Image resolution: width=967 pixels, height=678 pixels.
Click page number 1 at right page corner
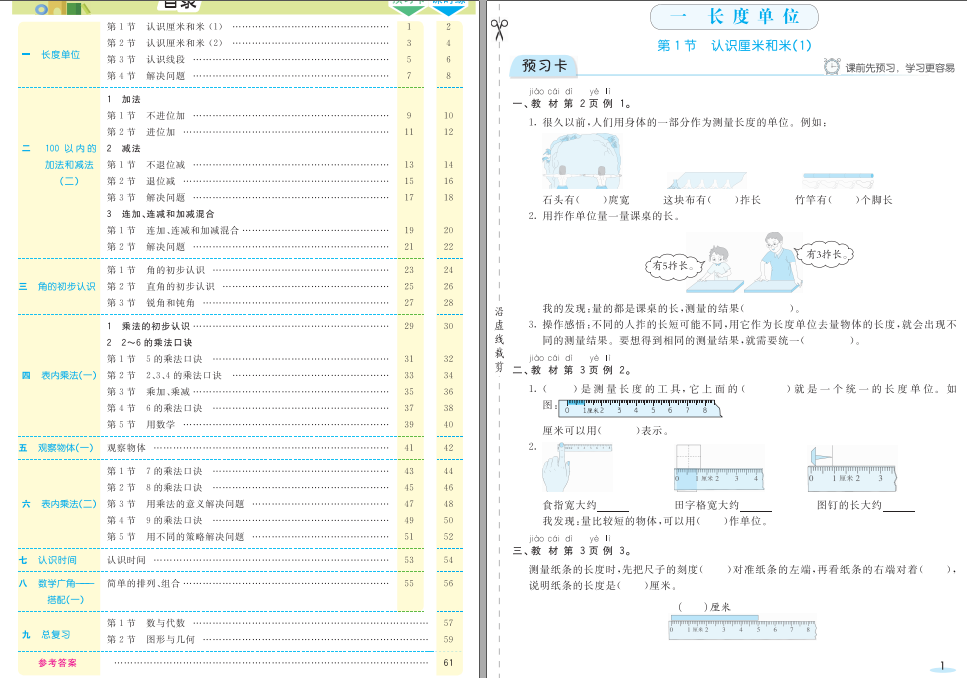[x=942, y=666]
